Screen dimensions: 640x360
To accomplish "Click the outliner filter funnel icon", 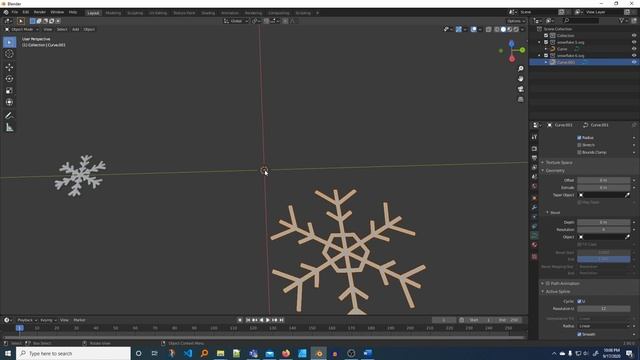I will pyautogui.click(x=621, y=20).
